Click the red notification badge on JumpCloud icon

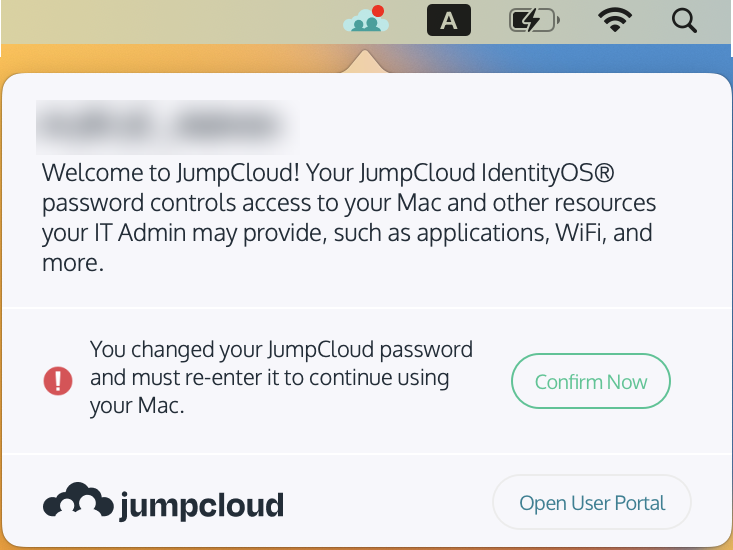(379, 12)
